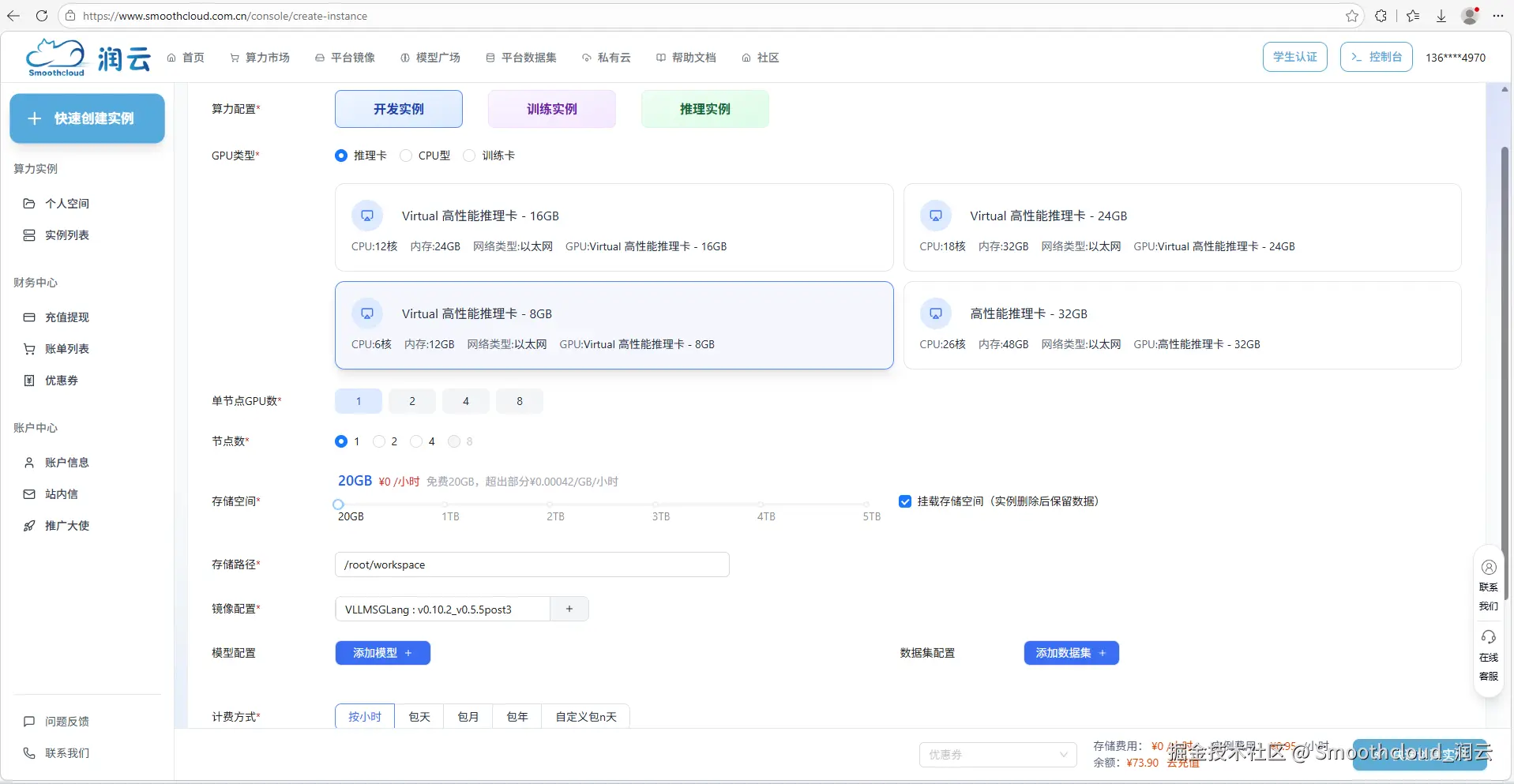Choose the Virtual 高性能推理卡 - 24GB card

[x=1182, y=227]
